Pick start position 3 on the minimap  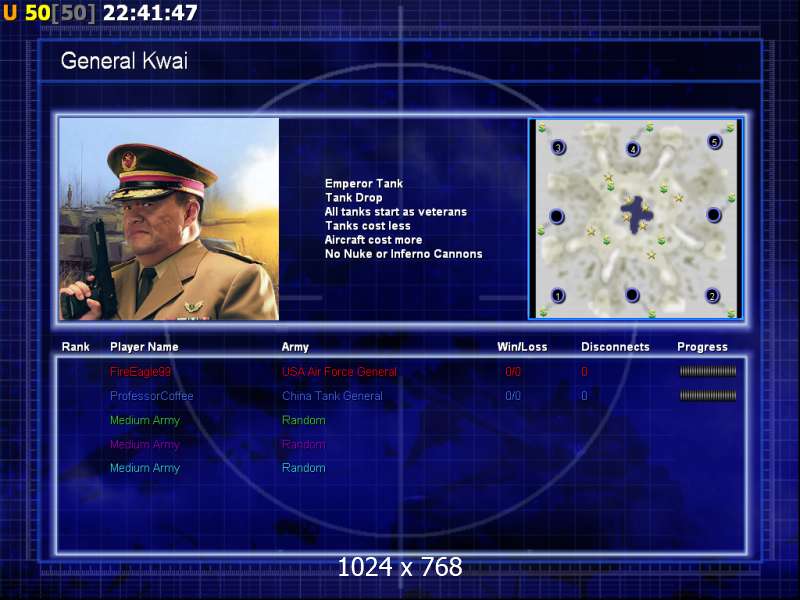(558, 147)
